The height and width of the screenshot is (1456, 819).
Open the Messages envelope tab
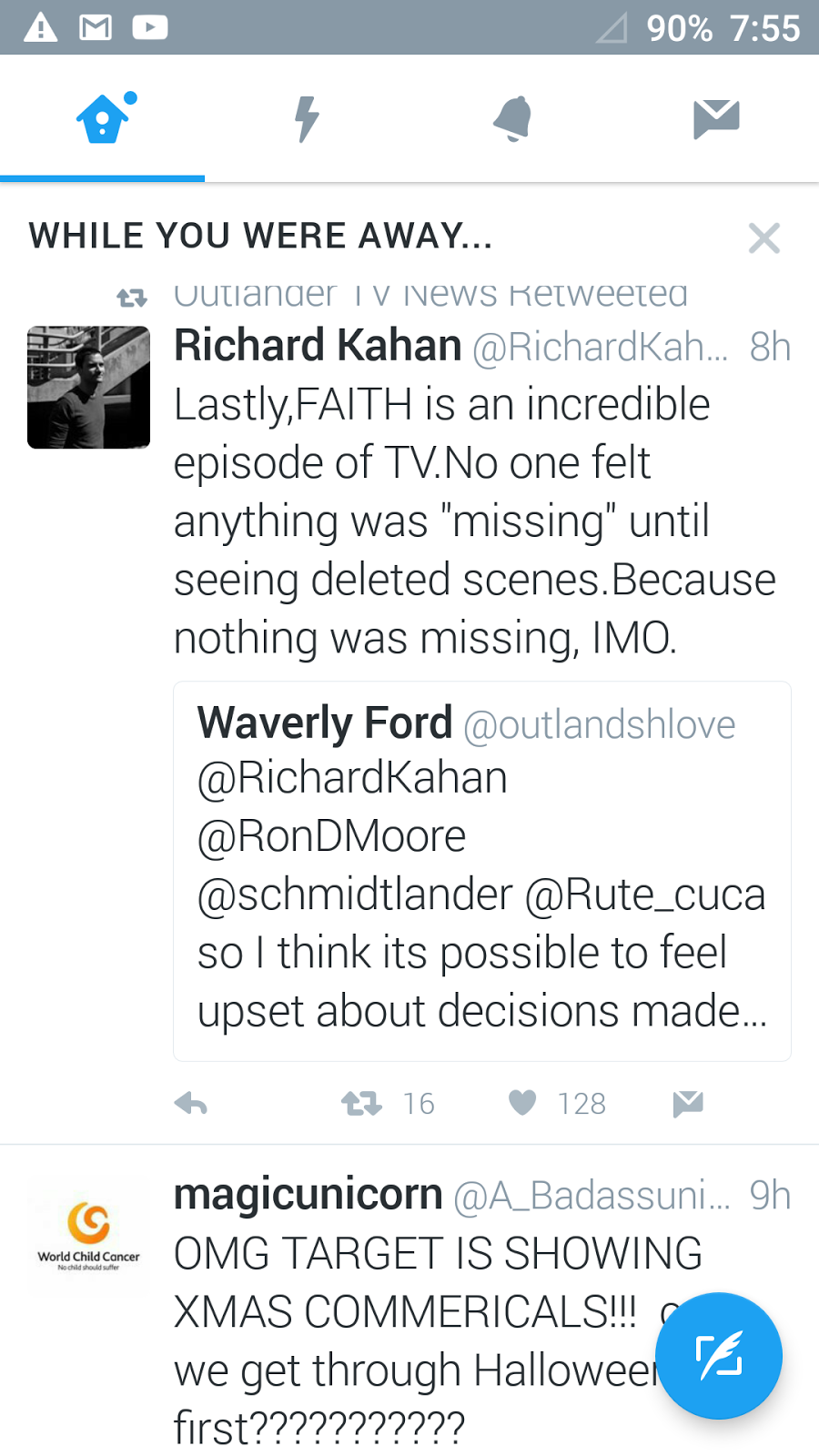(716, 118)
